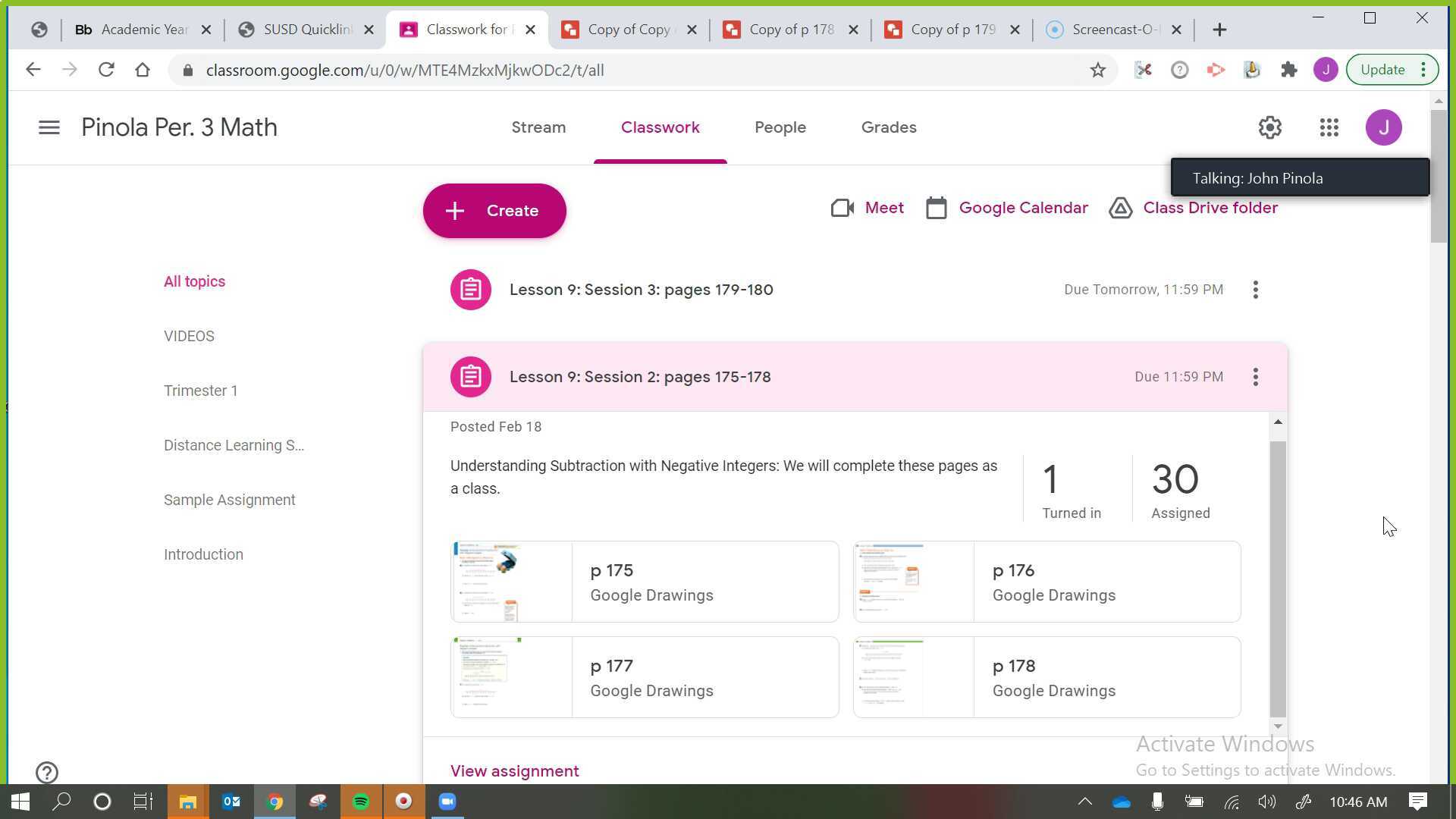1456x819 pixels.
Task: Open the Classroom settings gear
Action: 1270,127
